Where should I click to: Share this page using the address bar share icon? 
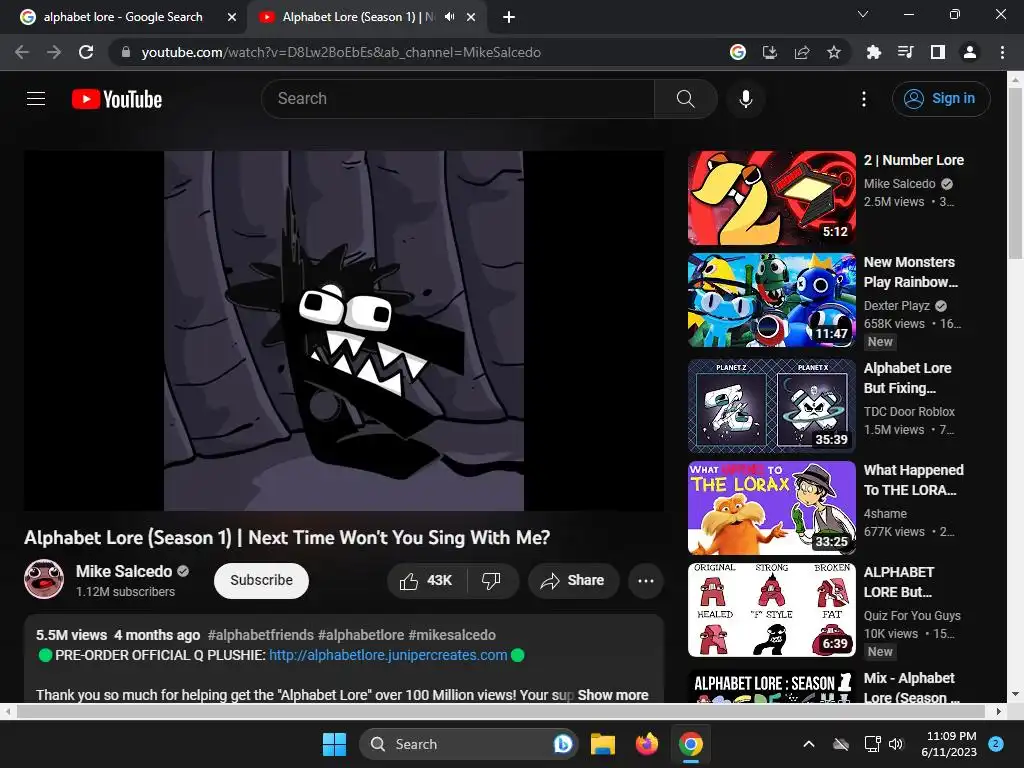coord(802,52)
